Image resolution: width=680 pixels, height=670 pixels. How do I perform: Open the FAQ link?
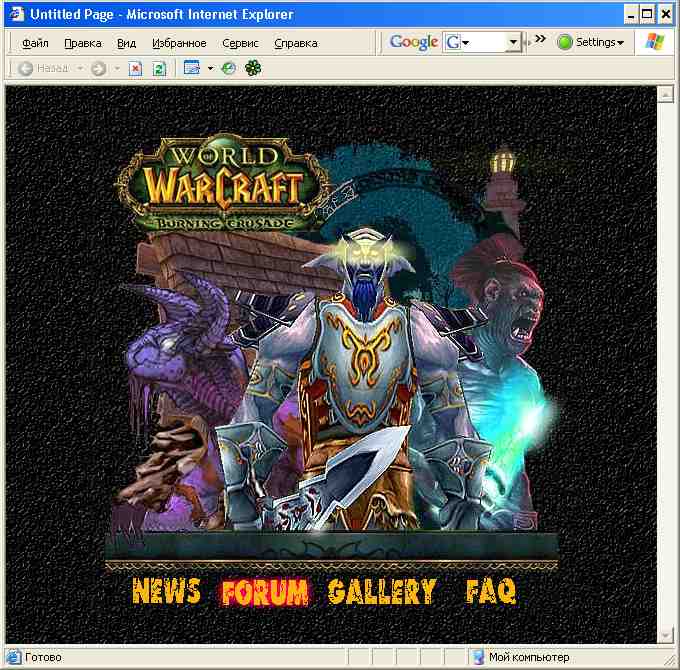click(x=490, y=591)
